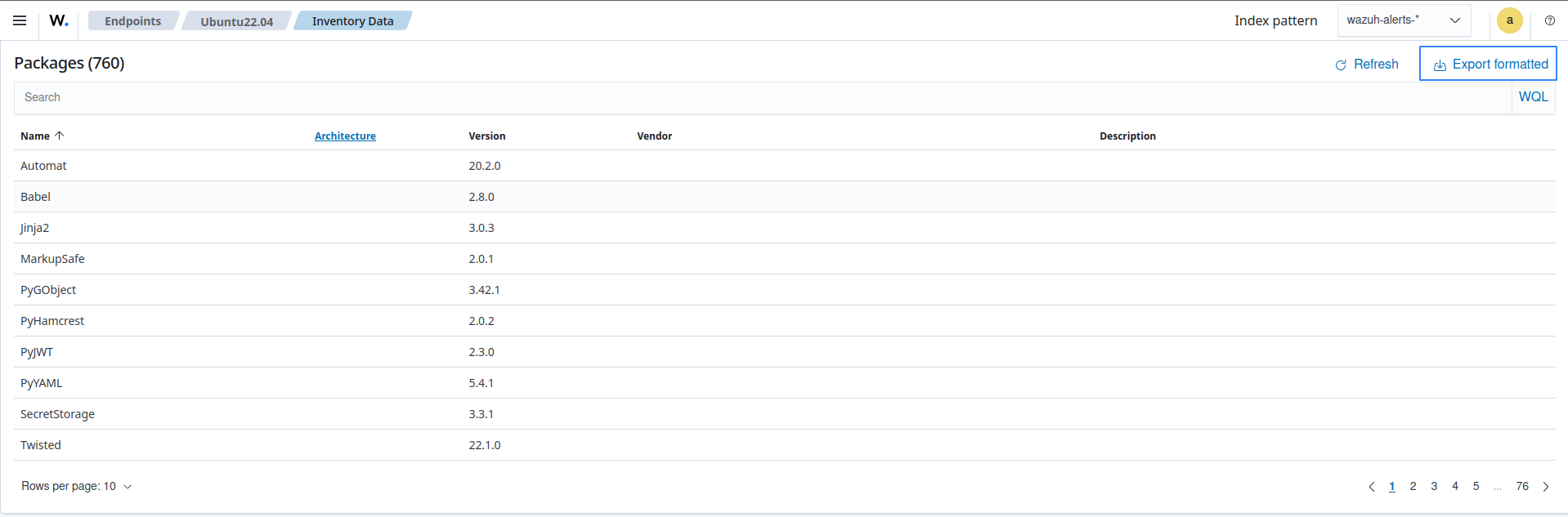Screen dimensions: 1568x517
Task: Refresh the packages table
Action: (x=1367, y=64)
